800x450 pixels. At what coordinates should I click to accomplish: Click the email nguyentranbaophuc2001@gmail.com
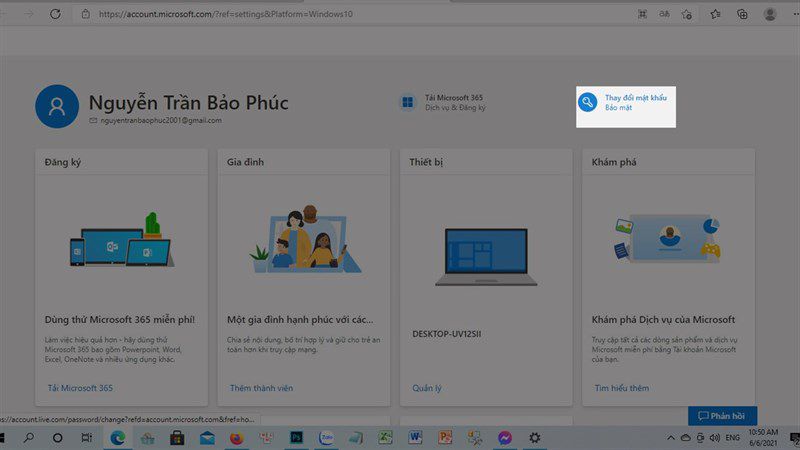pyautogui.click(x=161, y=120)
